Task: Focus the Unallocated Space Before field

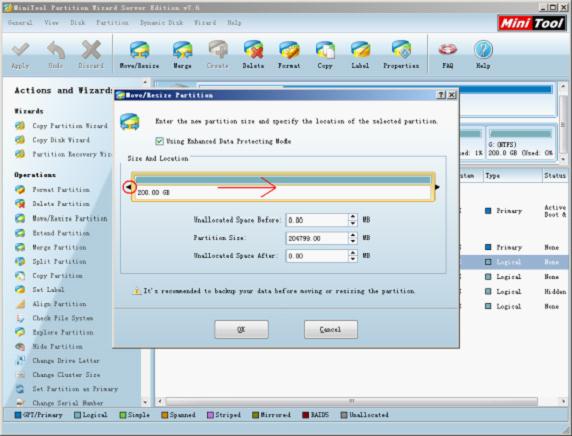Action: point(317,220)
